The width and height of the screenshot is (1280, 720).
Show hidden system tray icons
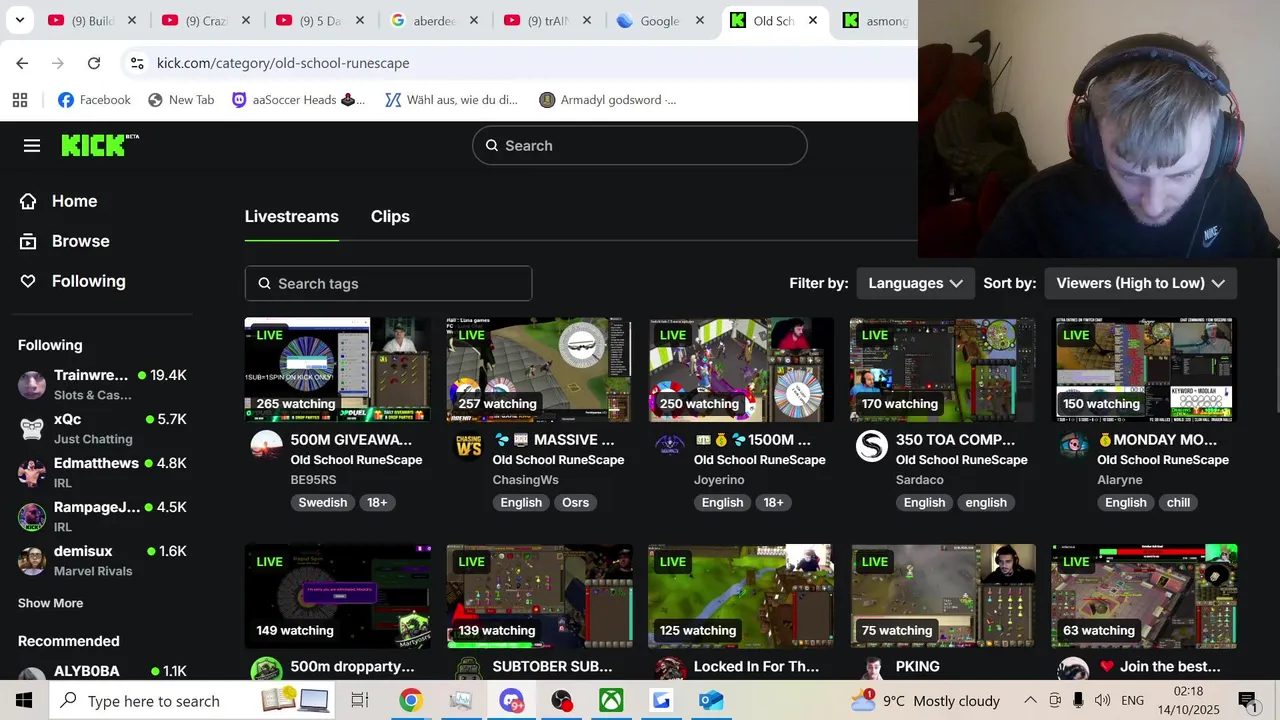pos(1030,700)
